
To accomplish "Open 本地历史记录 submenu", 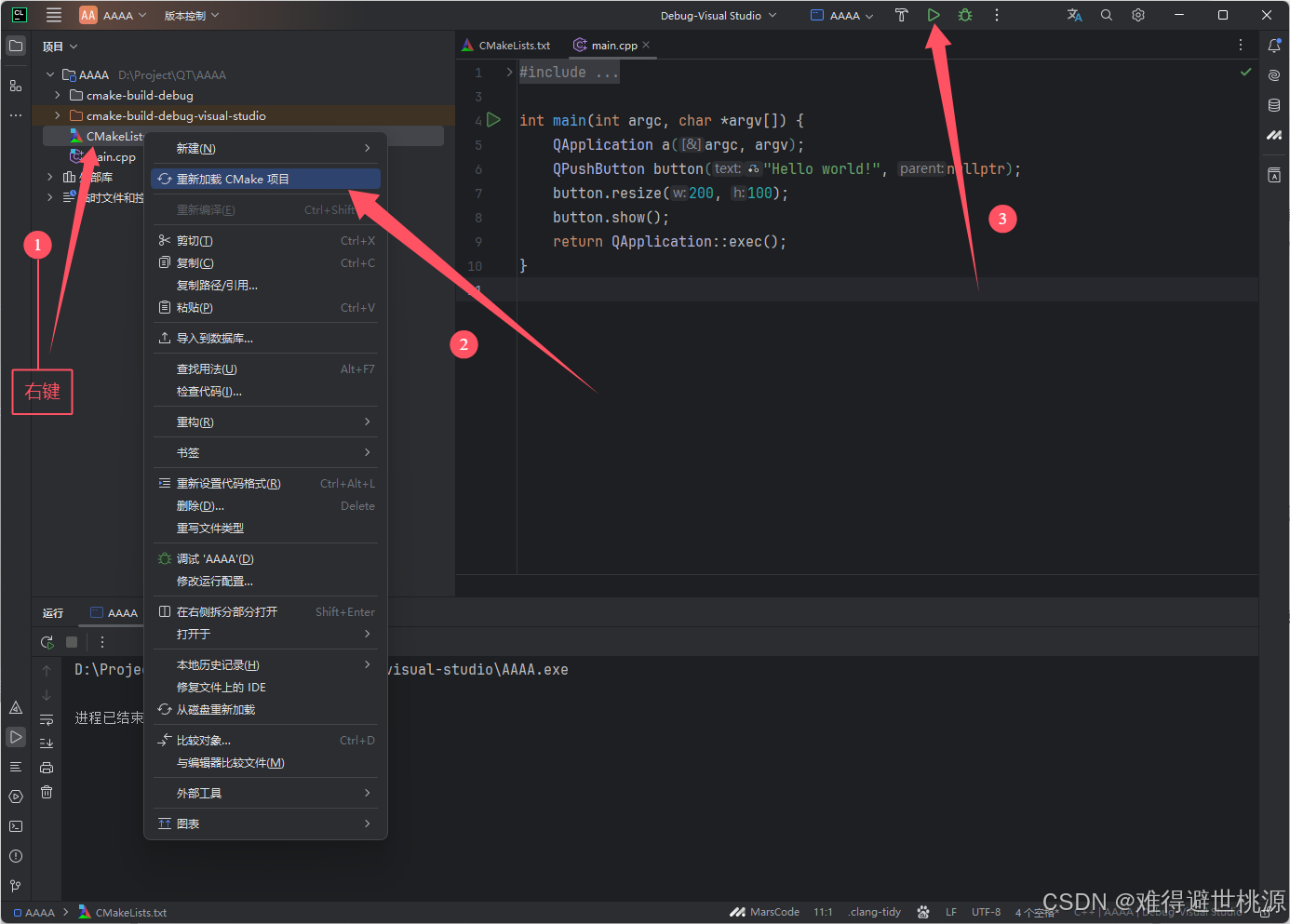I will point(265,665).
